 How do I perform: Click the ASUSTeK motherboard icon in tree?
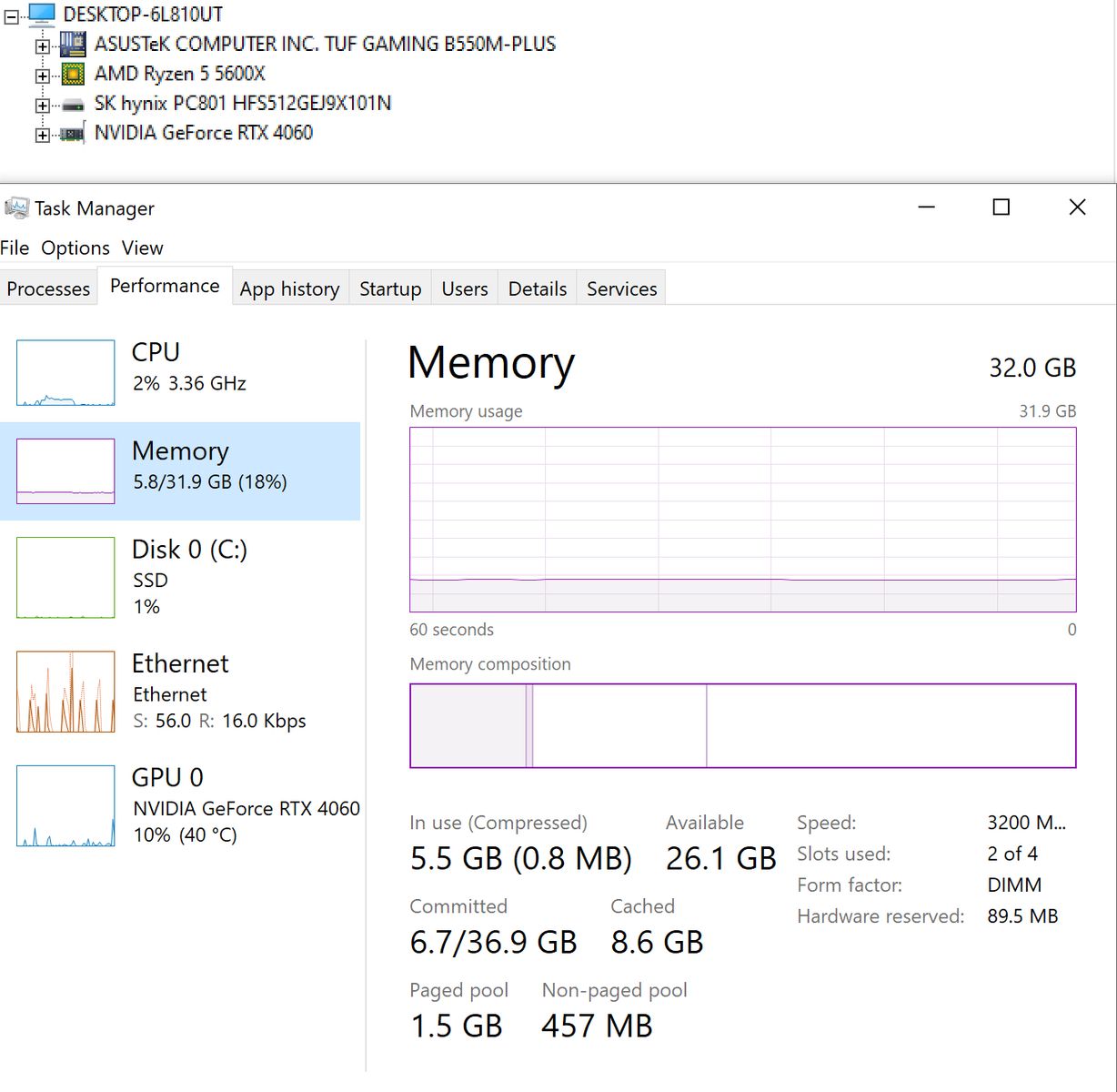(73, 44)
